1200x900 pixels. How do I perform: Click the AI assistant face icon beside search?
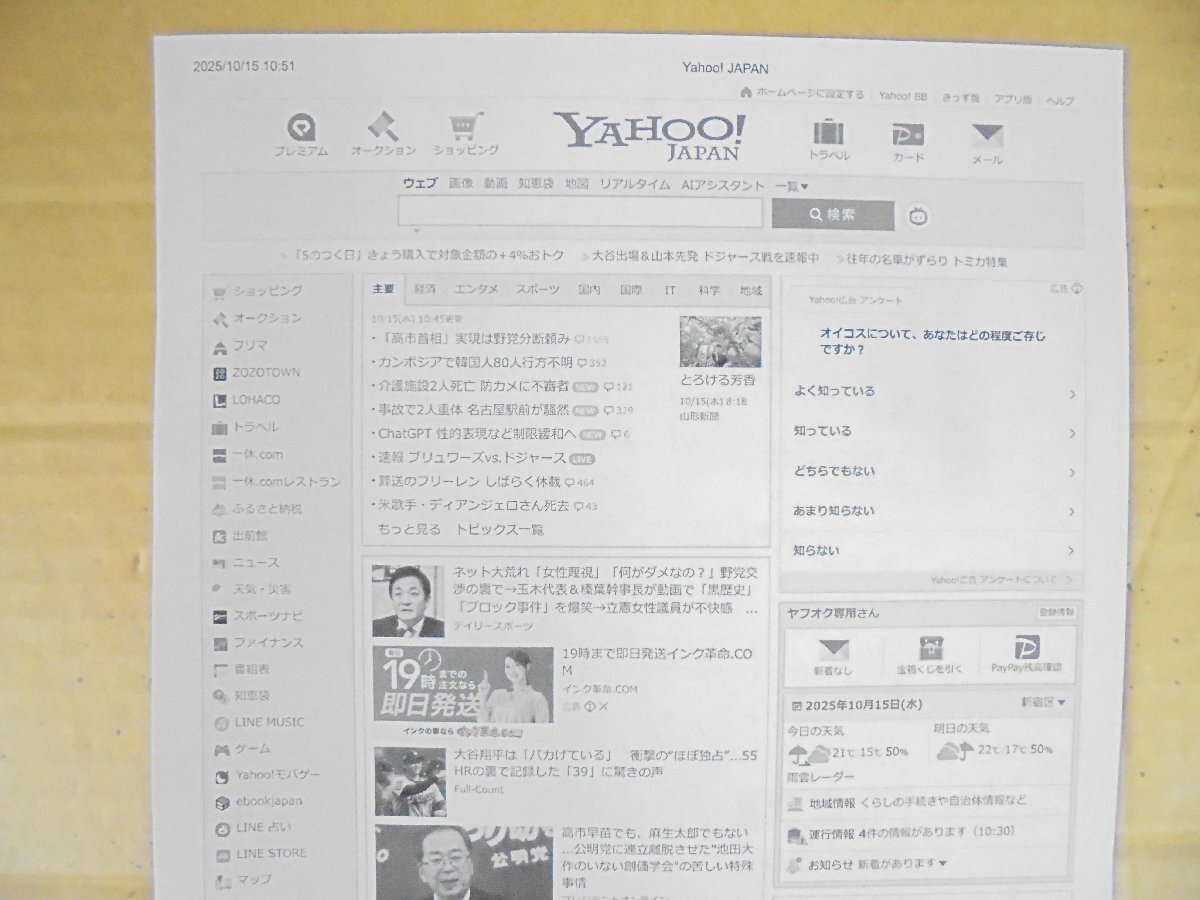(x=918, y=215)
